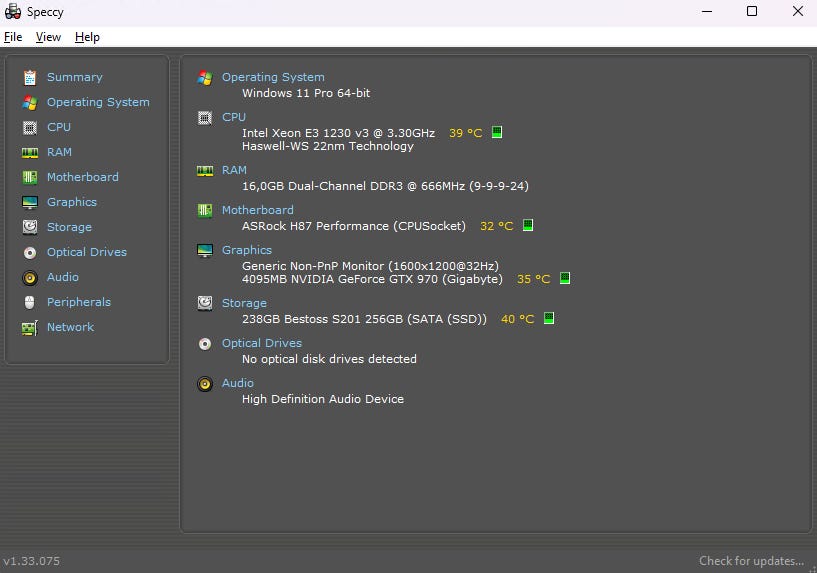Click the Optical Drives heading link in summary
The height and width of the screenshot is (573, 817).
(262, 343)
